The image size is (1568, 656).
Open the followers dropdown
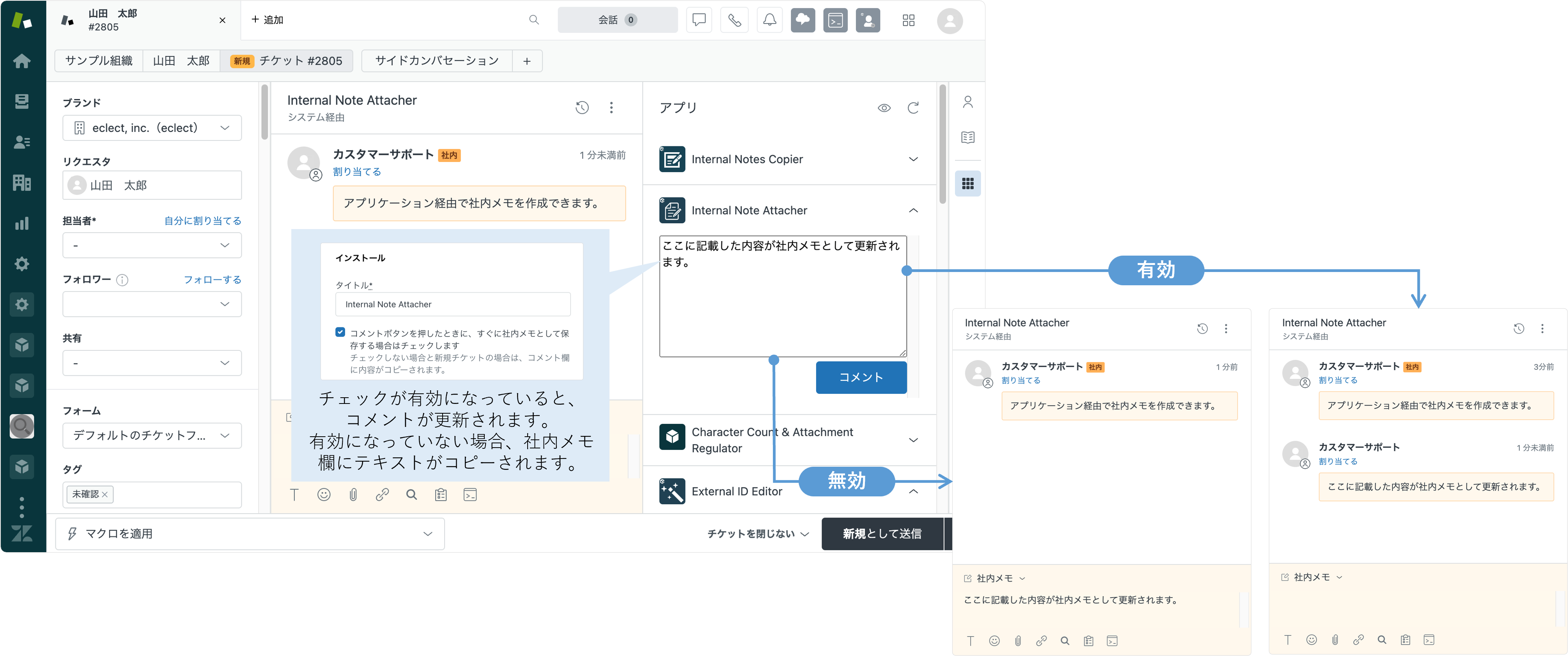click(152, 303)
